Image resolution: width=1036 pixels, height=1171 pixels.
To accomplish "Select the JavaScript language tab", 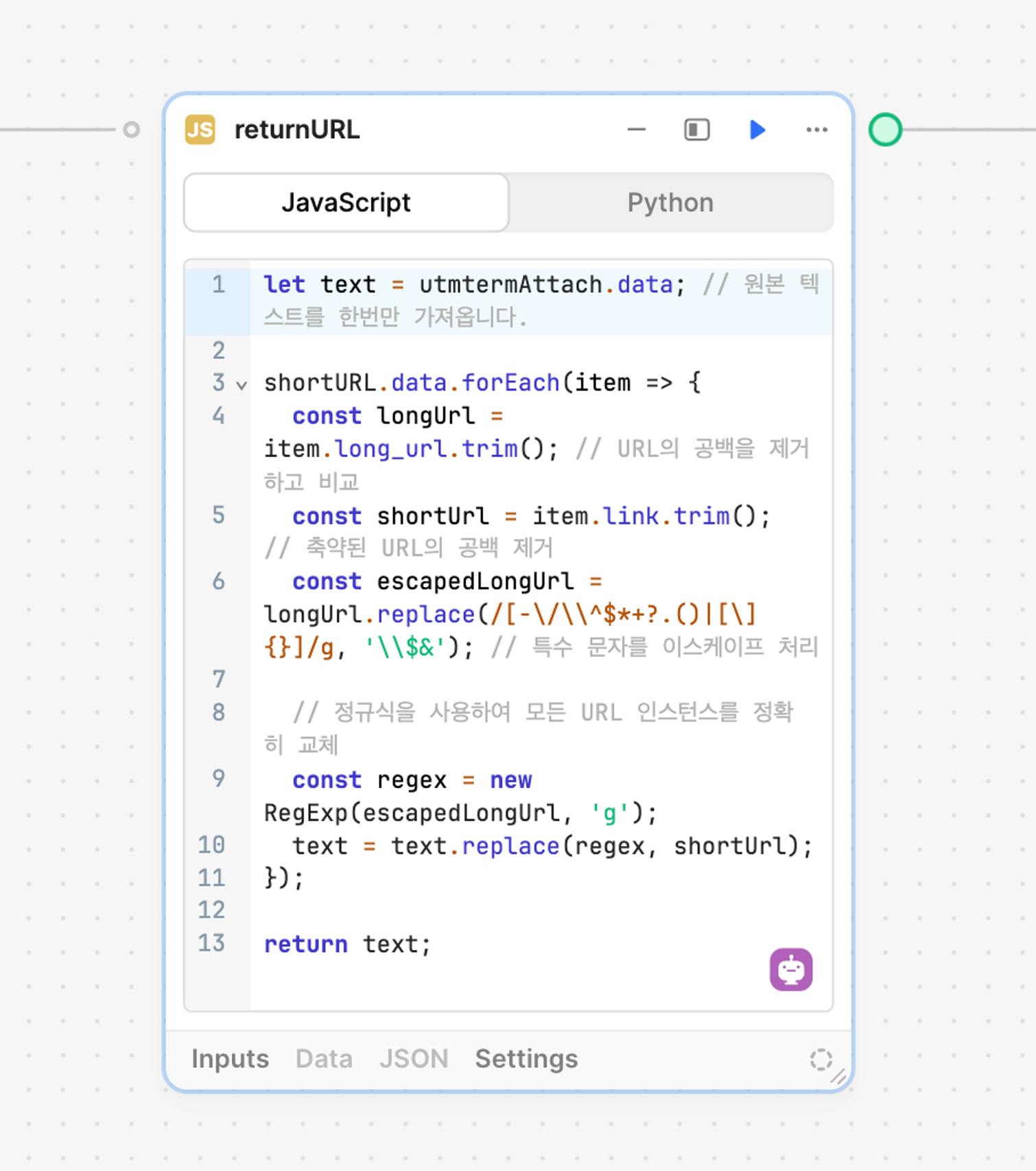I will click(x=346, y=202).
